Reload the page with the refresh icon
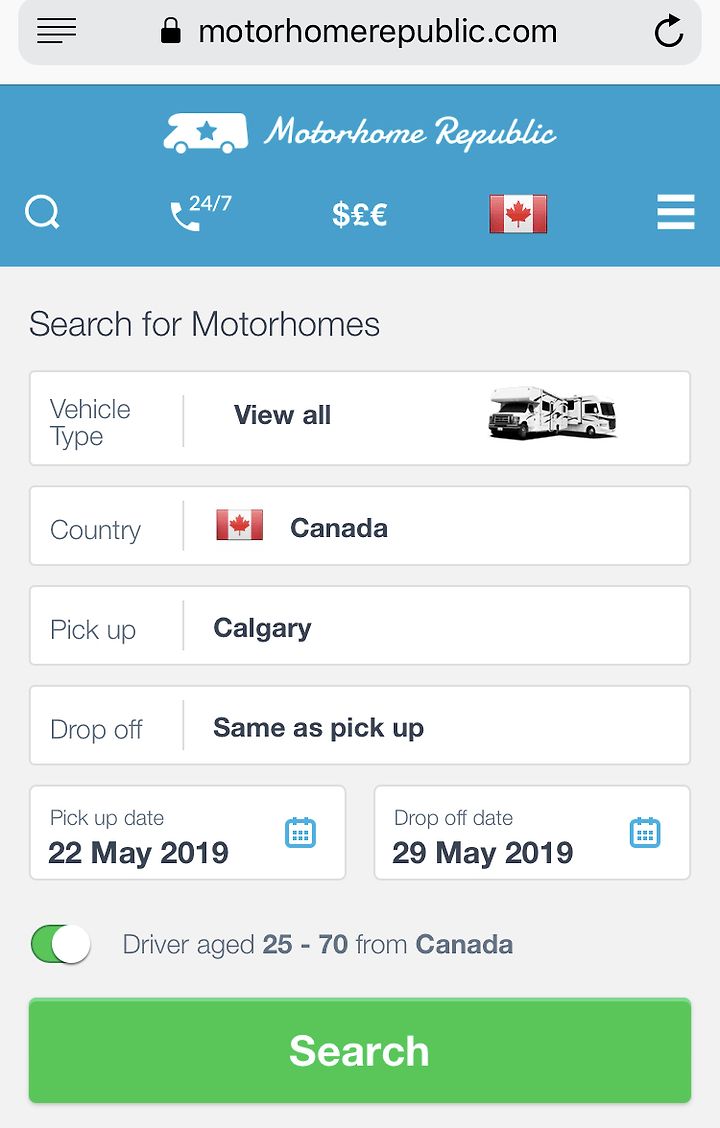This screenshot has height=1128, width=720. [x=668, y=31]
